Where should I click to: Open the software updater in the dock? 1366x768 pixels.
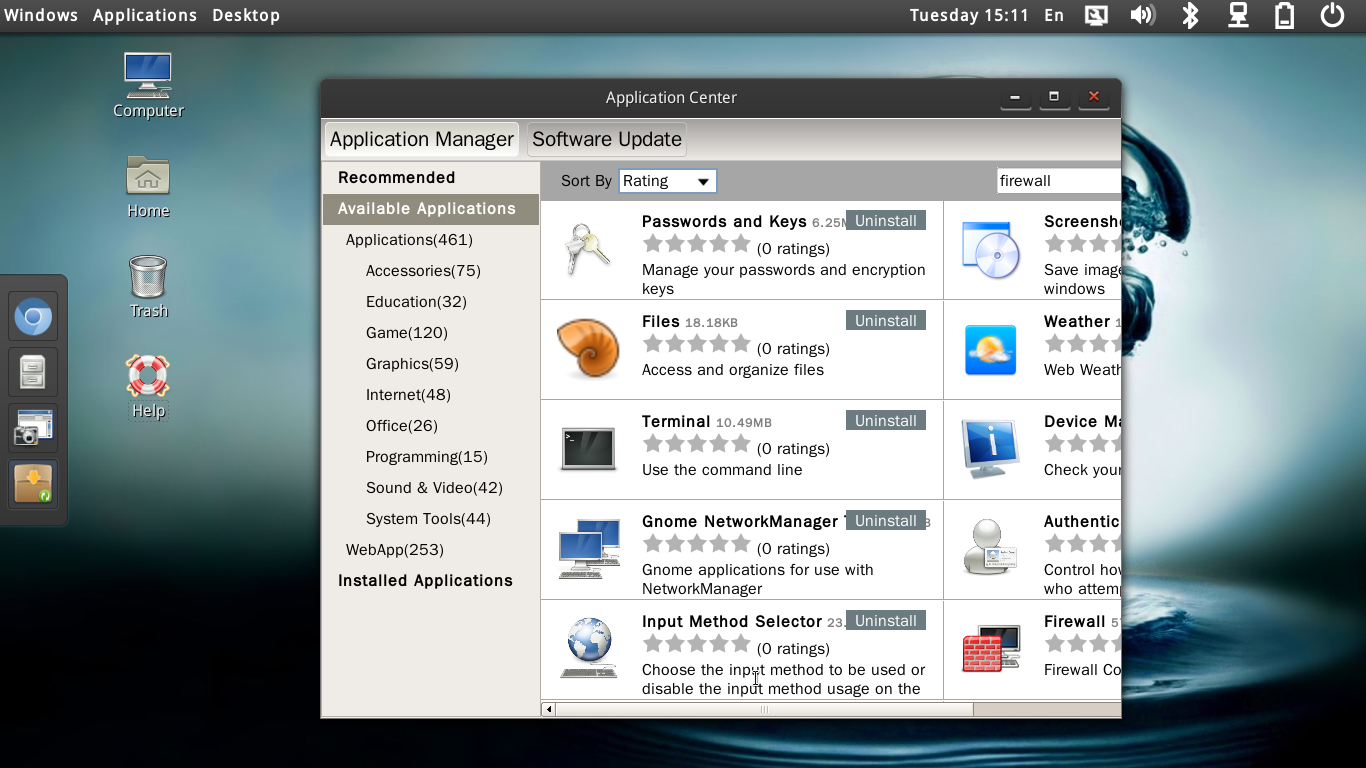33,484
